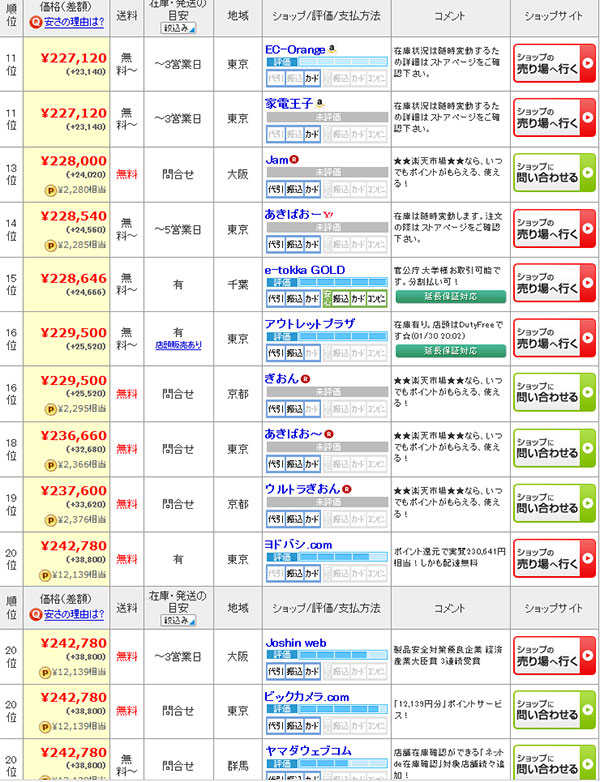Screen dimensions: 600x782
Task: Click the P point icon next to ¥2,366相当
Action: click(50, 465)
